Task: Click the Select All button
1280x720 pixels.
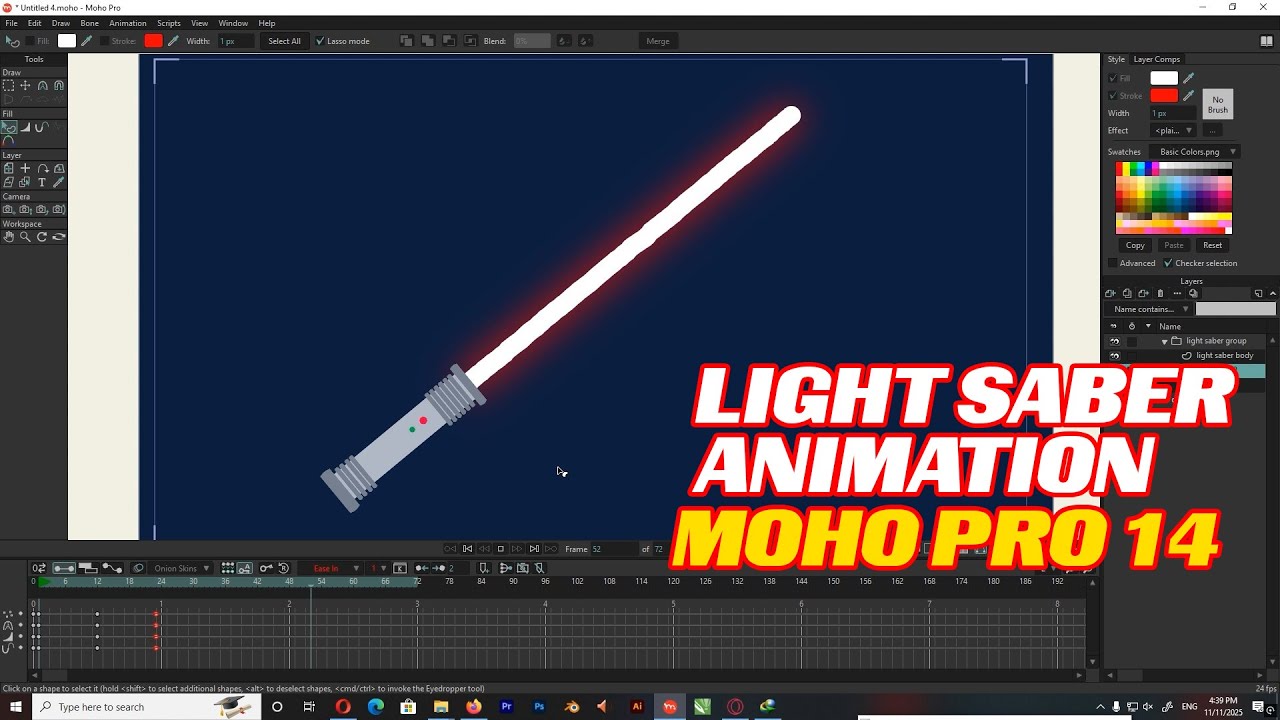Action: (284, 41)
